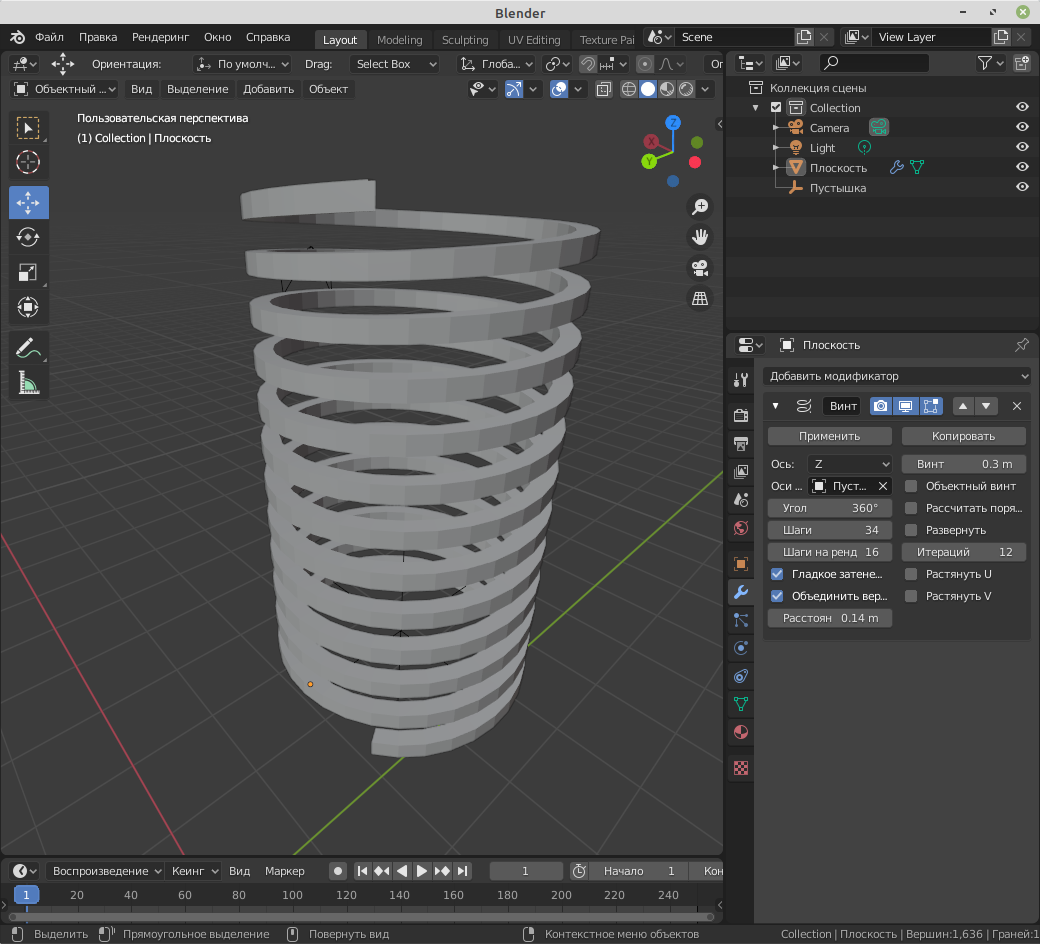Viewport: 1040px width, 944px height.
Task: Open the Material properties tab icon
Action: (x=741, y=732)
